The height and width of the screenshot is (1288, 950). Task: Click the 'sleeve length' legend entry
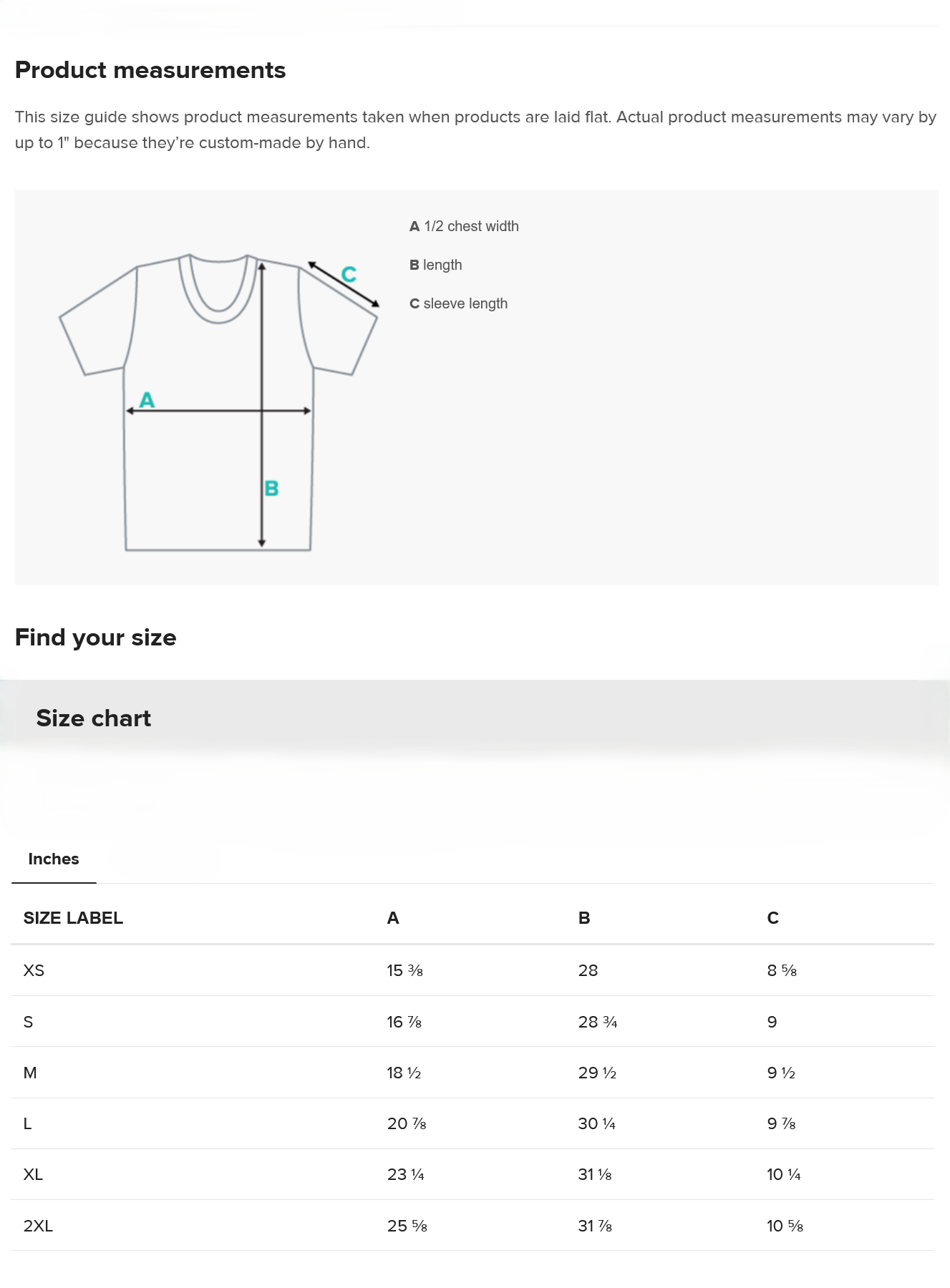tap(458, 303)
